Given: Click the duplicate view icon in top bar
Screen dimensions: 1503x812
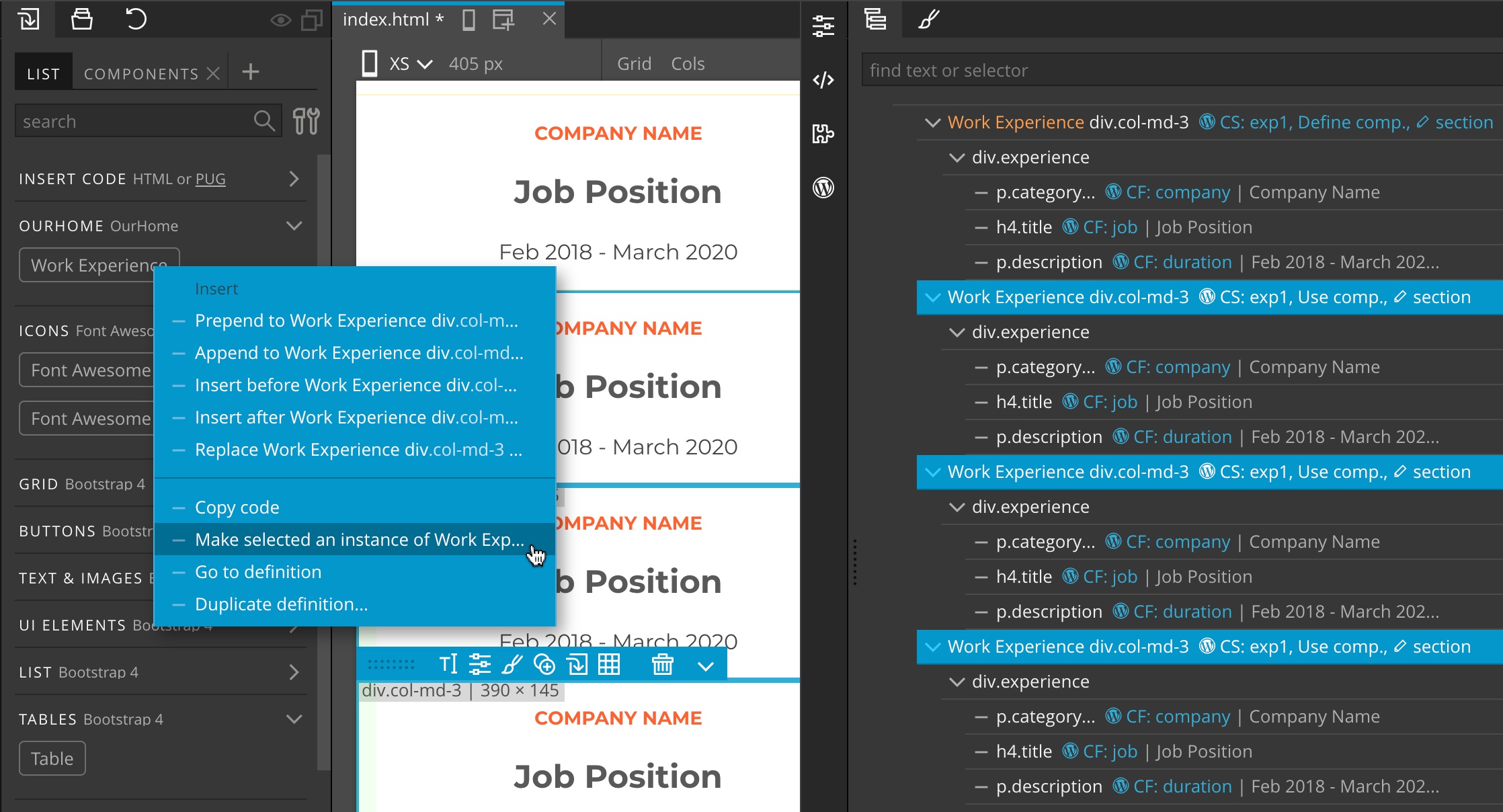Looking at the screenshot, I should (311, 20).
